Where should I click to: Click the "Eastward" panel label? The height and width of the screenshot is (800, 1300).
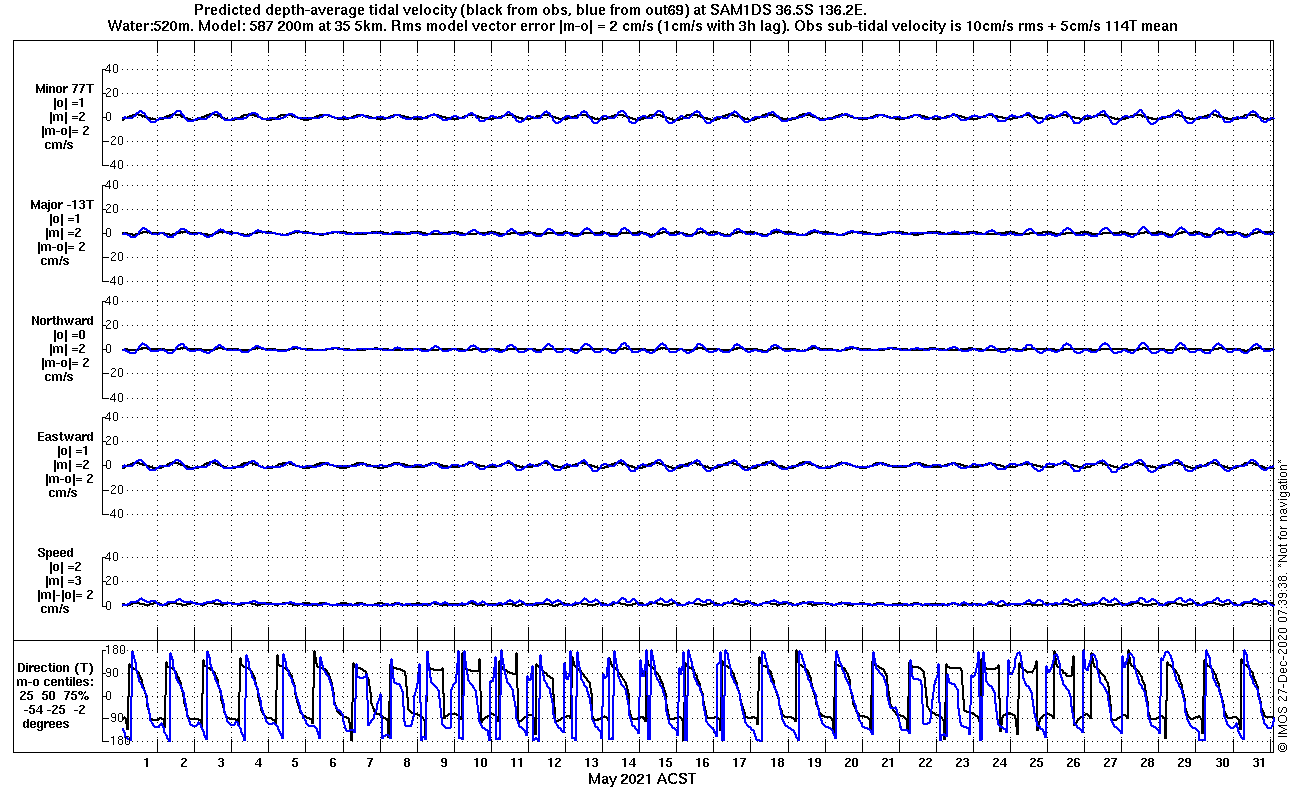pos(65,437)
